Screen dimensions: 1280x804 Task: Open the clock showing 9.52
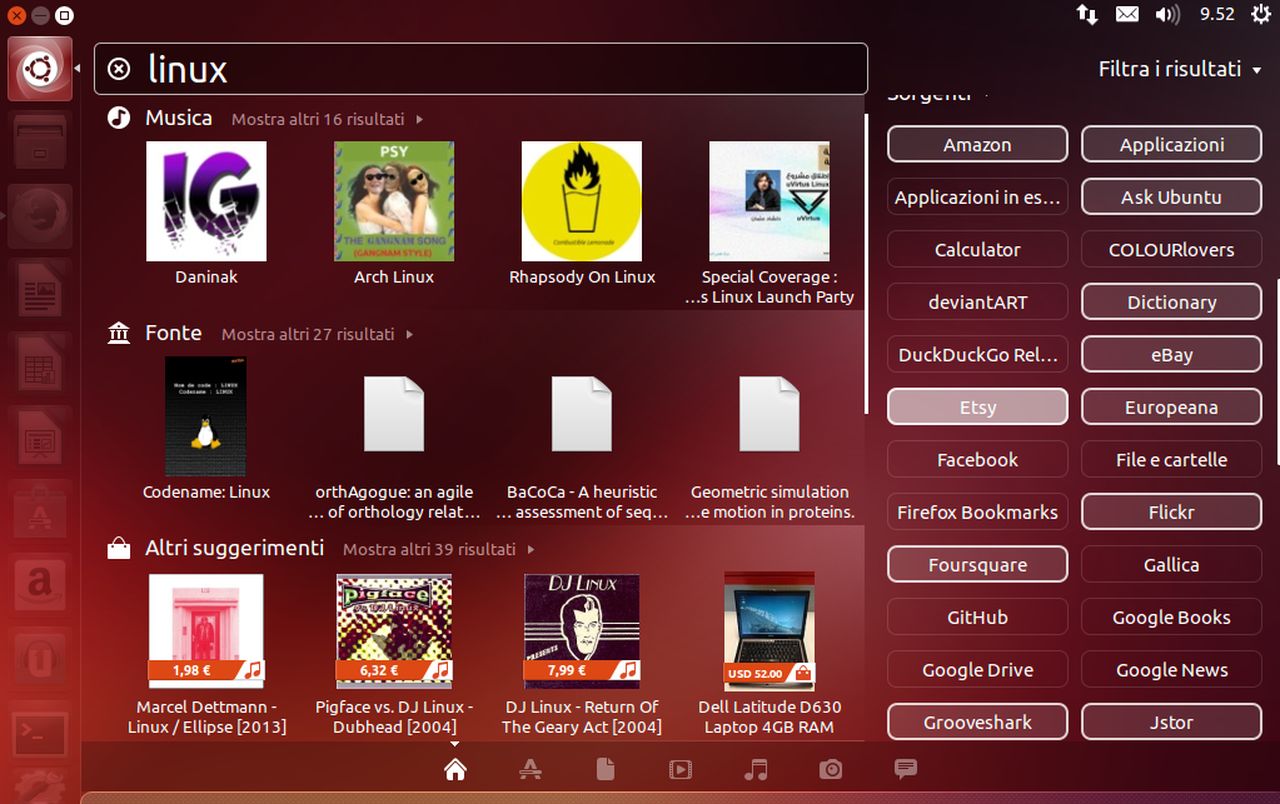pyautogui.click(x=1217, y=14)
